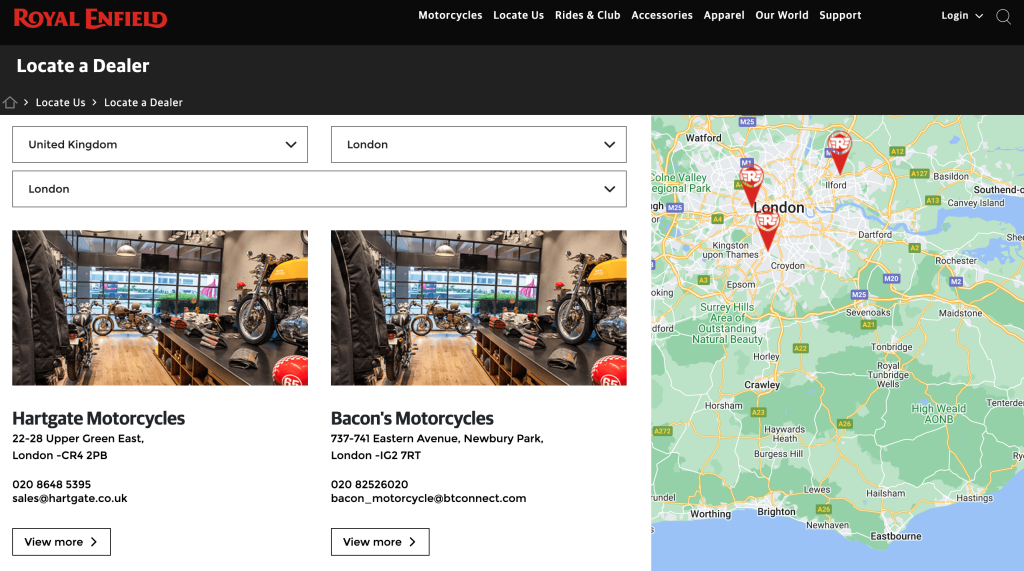1024x571 pixels.
Task: Email bacon_motorcycle@btconnect.com
Action: click(428, 498)
